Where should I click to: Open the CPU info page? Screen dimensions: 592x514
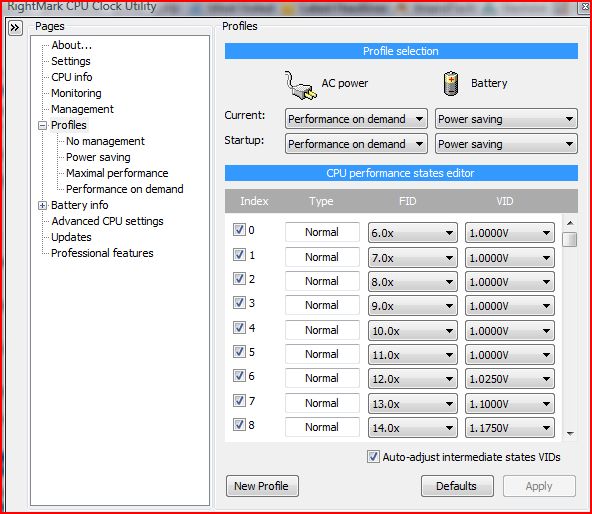[72, 77]
